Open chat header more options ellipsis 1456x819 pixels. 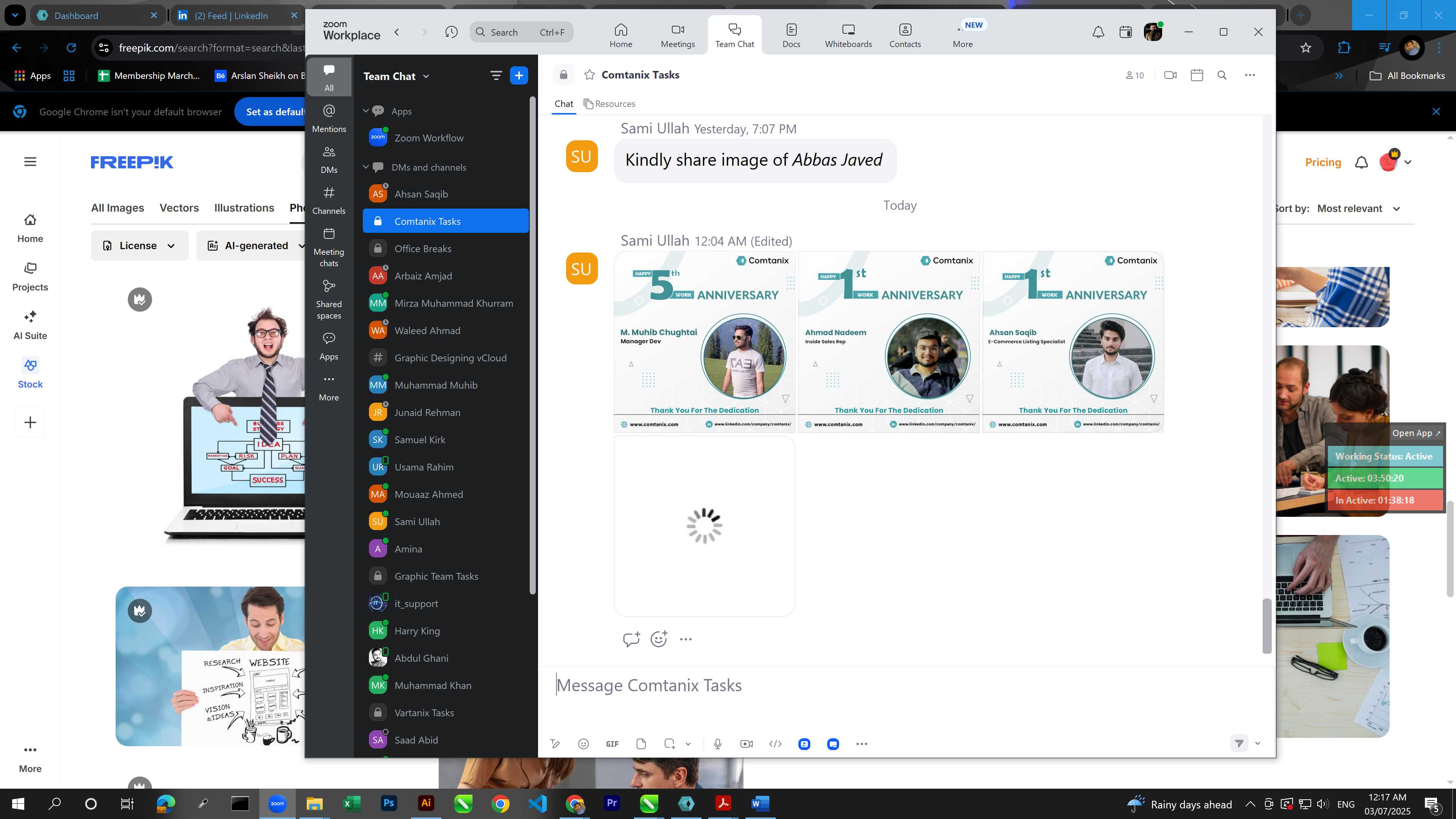(1250, 75)
